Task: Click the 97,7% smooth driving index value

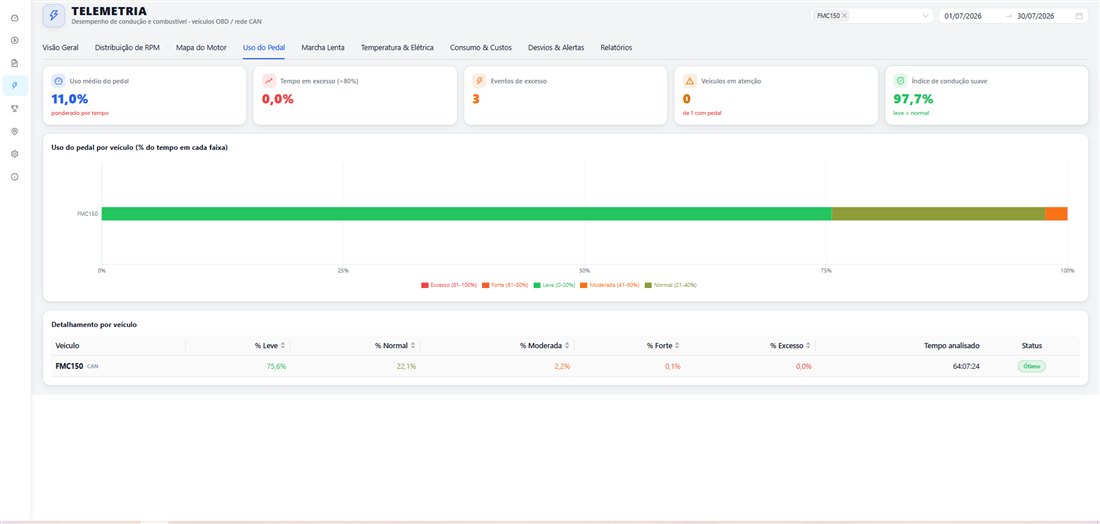Action: pyautogui.click(x=913, y=100)
